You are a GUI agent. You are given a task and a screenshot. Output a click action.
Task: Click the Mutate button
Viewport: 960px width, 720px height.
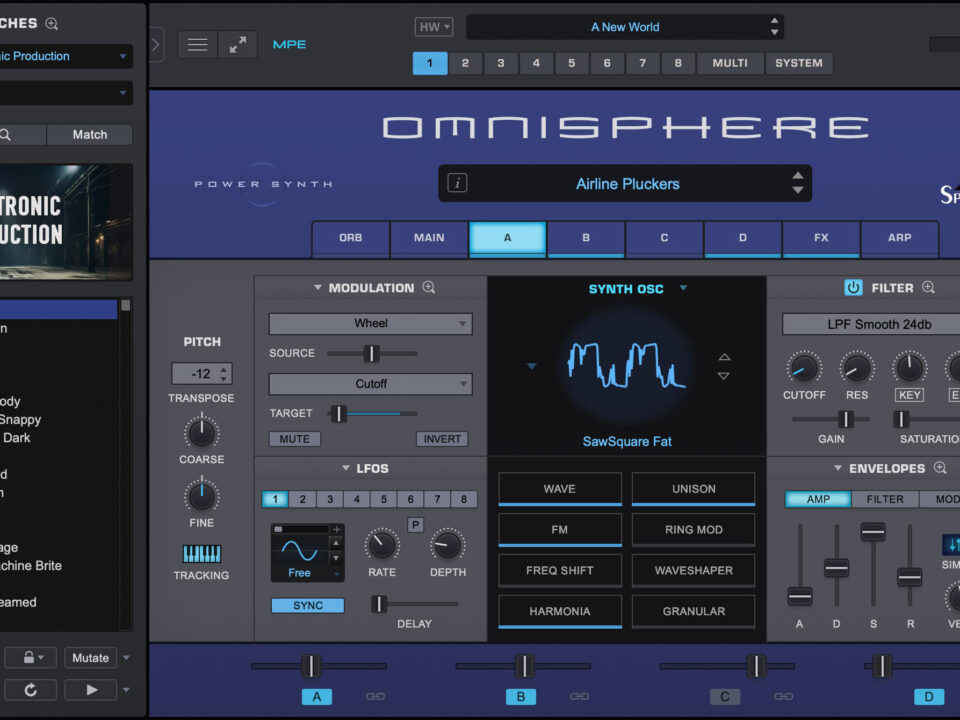(90, 658)
